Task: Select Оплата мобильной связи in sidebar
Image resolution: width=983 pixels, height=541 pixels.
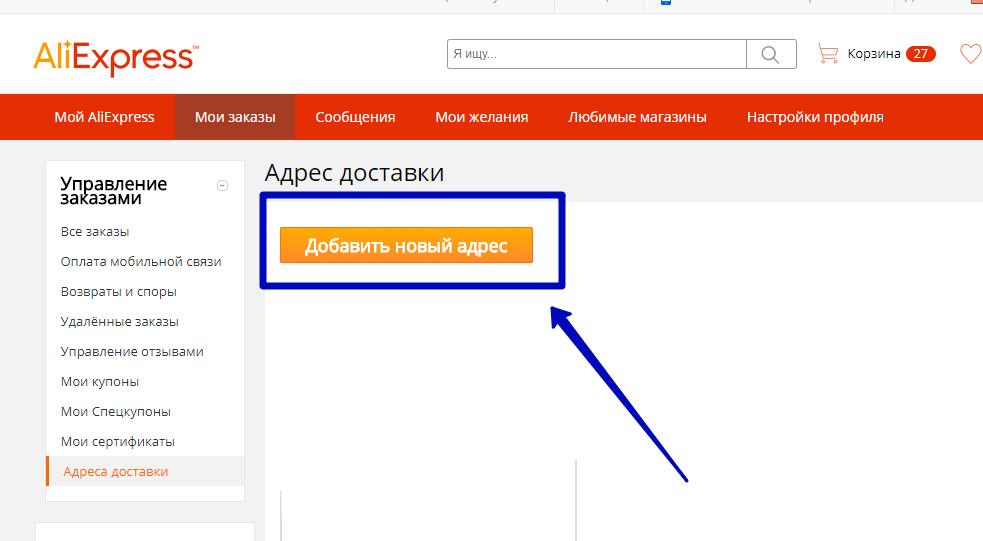Action: tap(141, 262)
